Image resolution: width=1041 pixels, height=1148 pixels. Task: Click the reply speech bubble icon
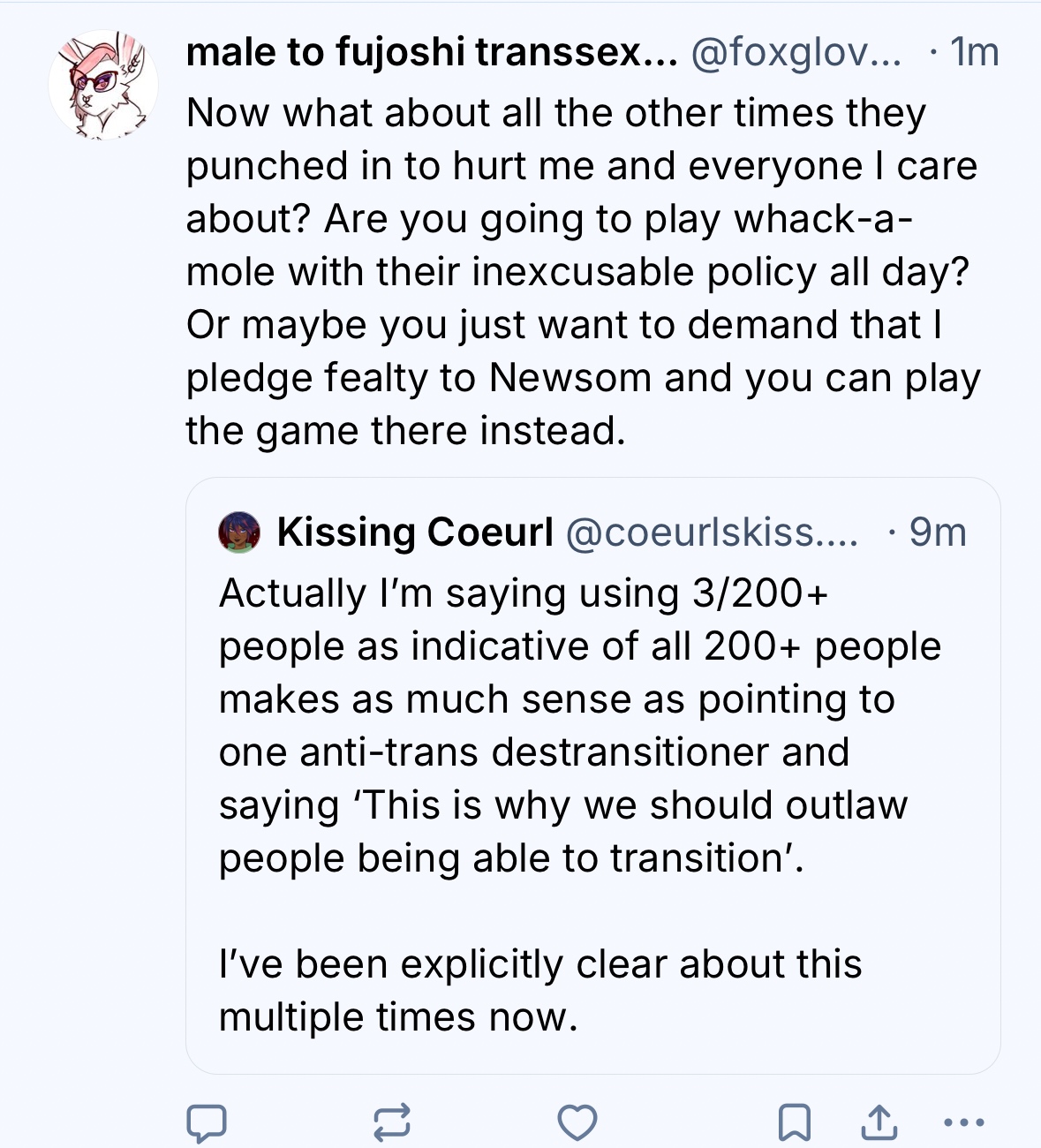pos(207,1122)
